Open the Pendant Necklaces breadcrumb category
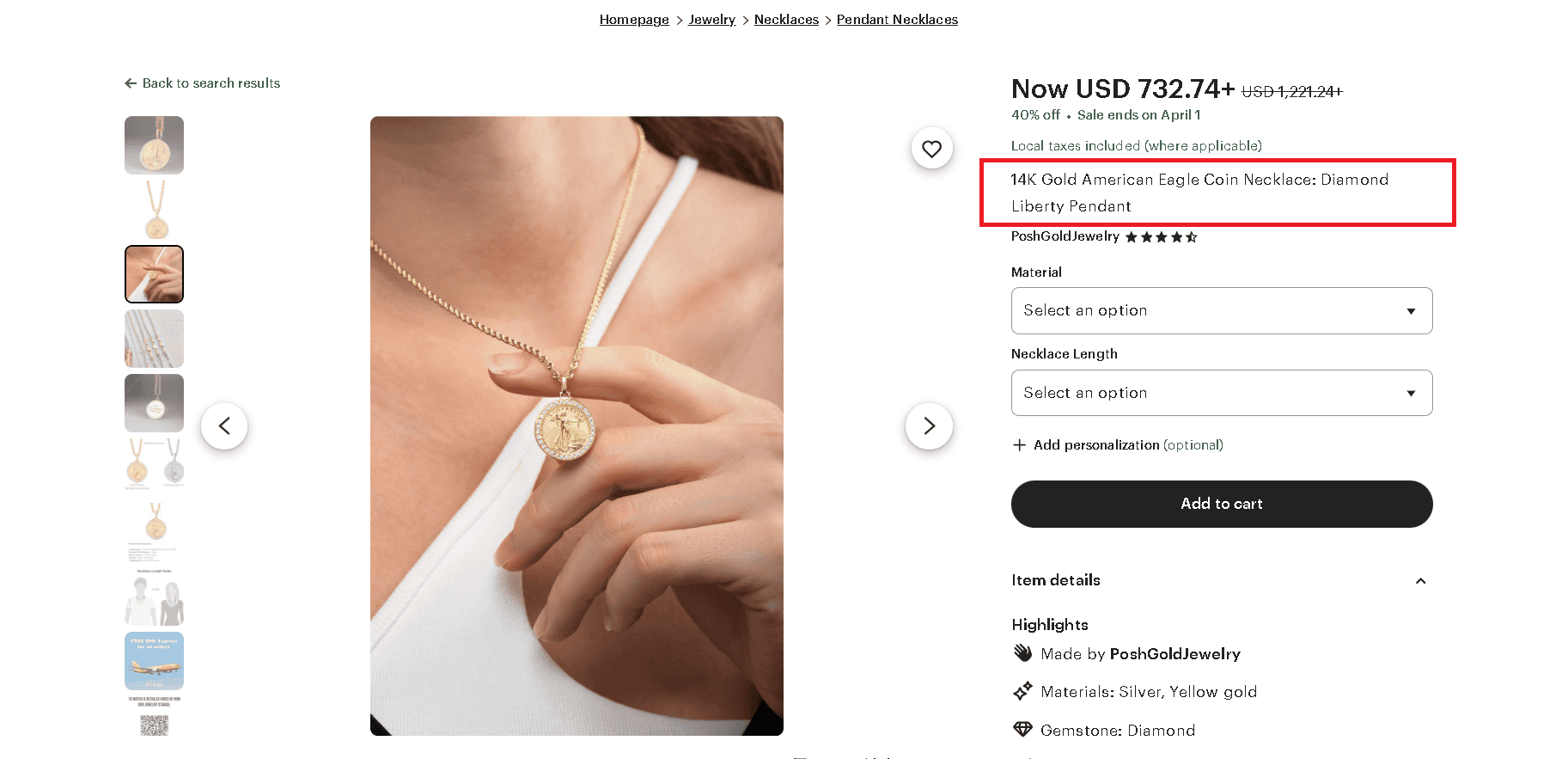Image resolution: width=1568 pixels, height=759 pixels. (x=897, y=19)
